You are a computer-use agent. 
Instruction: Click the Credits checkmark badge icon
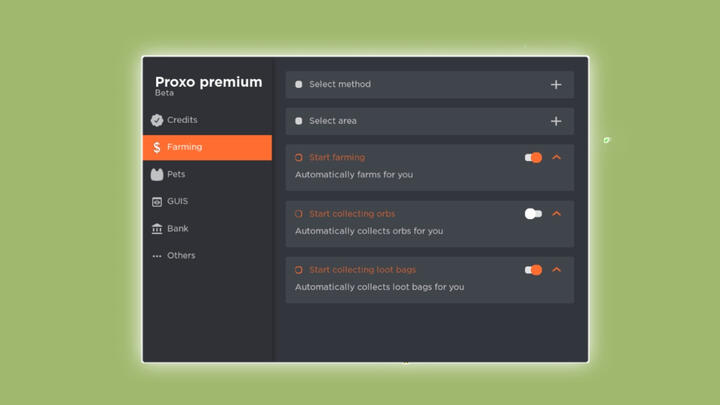tap(157, 120)
